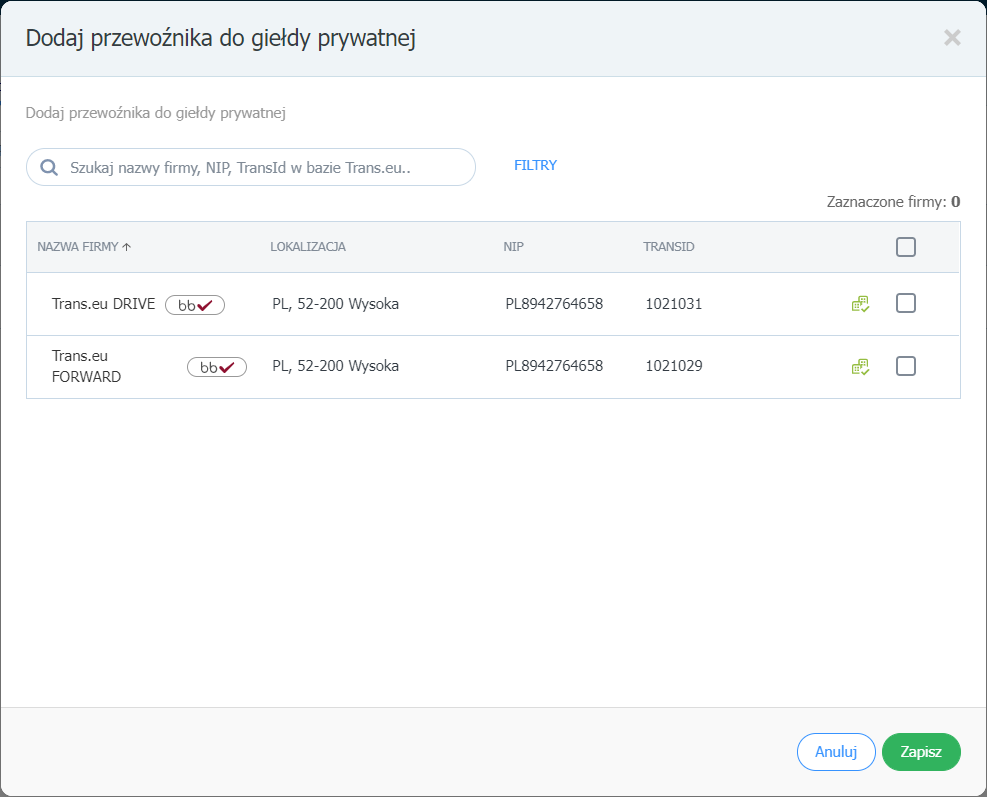The image size is (987, 797).
Task: Click the Trans.eu FORWARD company name
Action: 86,366
